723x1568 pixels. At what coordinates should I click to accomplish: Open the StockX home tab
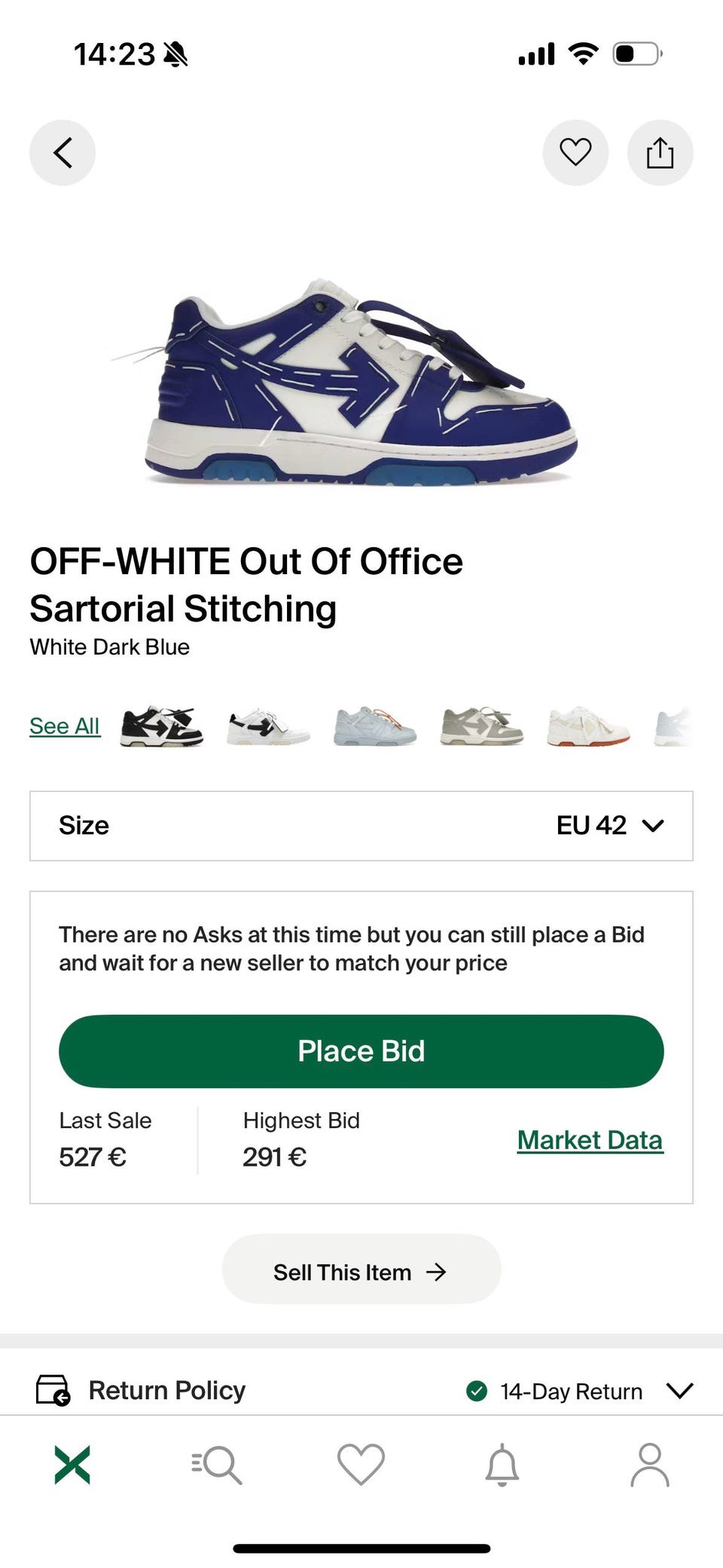click(72, 1465)
